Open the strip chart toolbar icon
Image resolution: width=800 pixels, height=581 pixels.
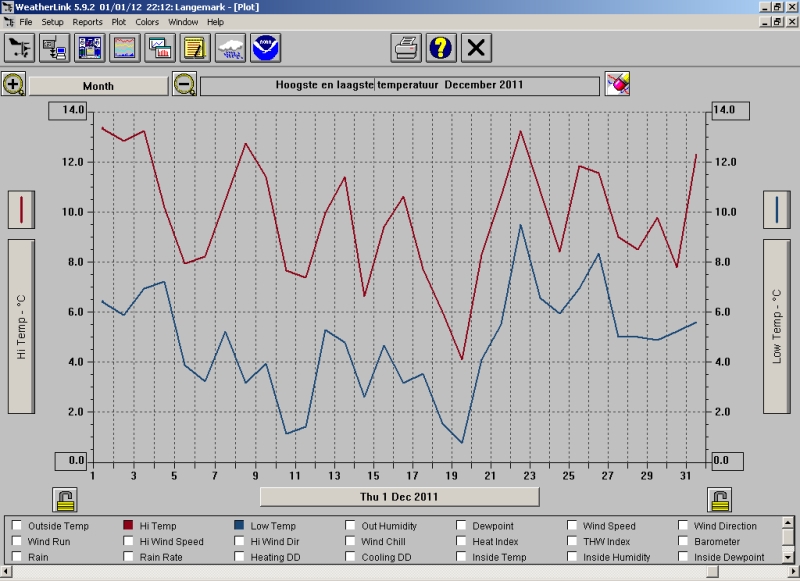pos(125,48)
